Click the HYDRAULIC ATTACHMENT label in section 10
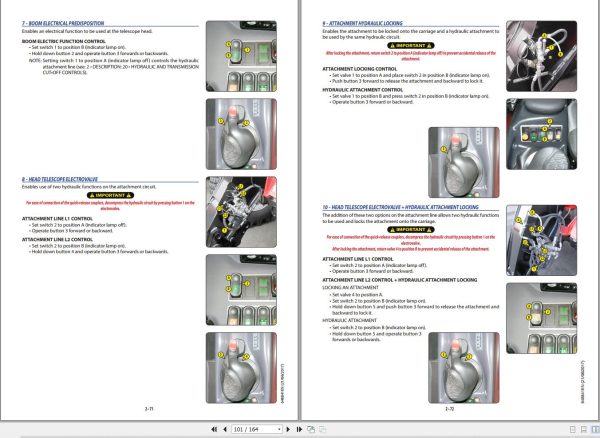 [x=349, y=320]
